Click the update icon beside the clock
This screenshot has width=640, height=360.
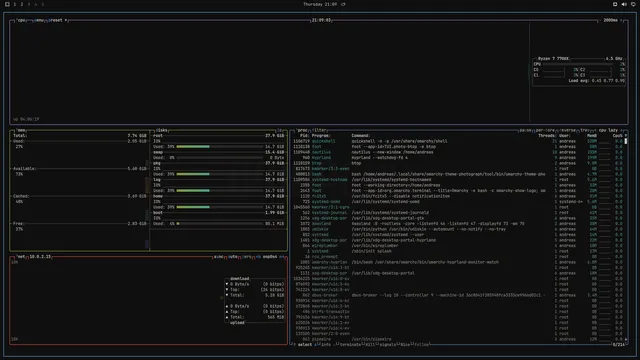[343, 4]
